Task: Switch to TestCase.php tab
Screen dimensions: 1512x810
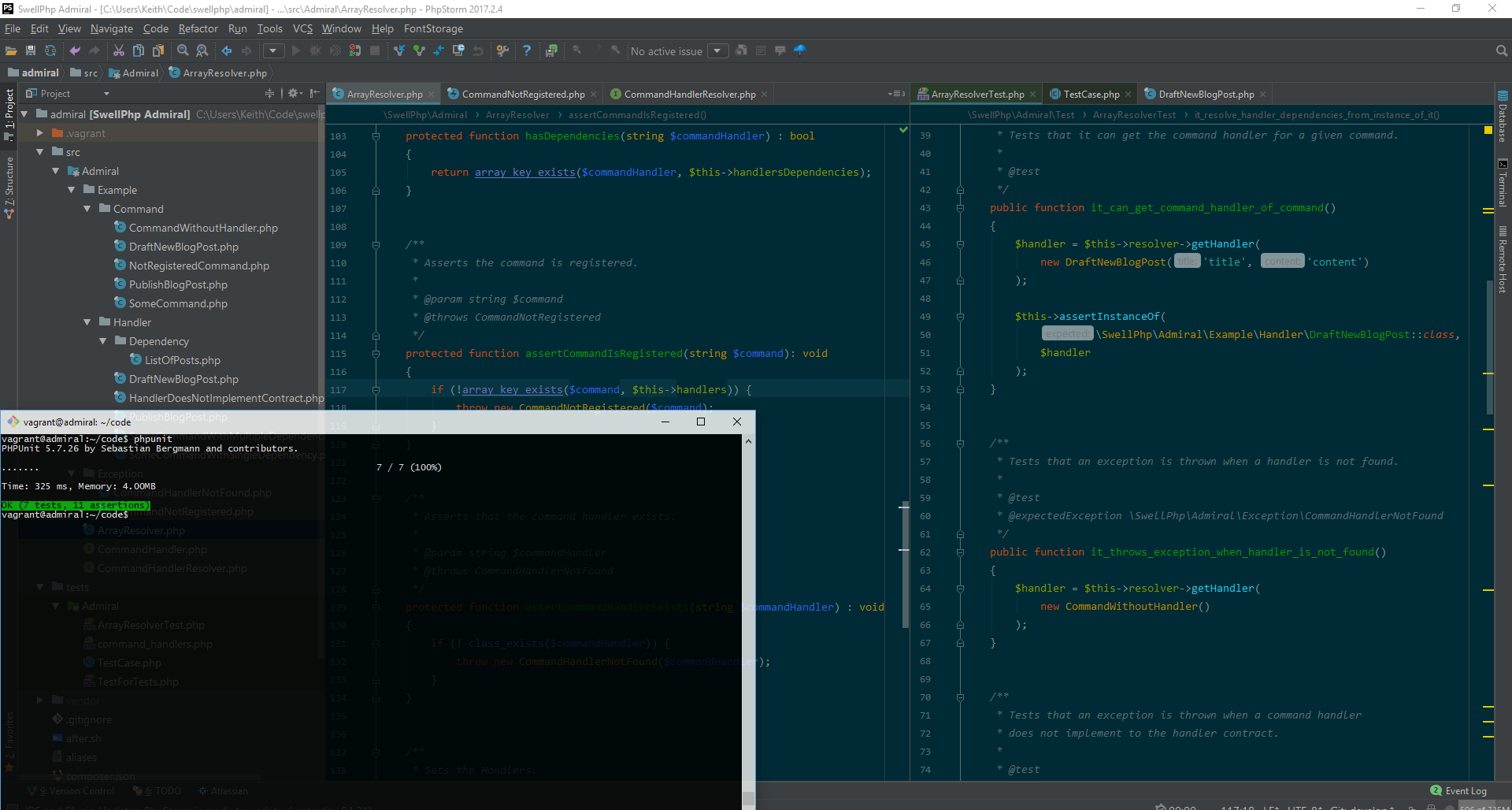Action: point(1091,94)
